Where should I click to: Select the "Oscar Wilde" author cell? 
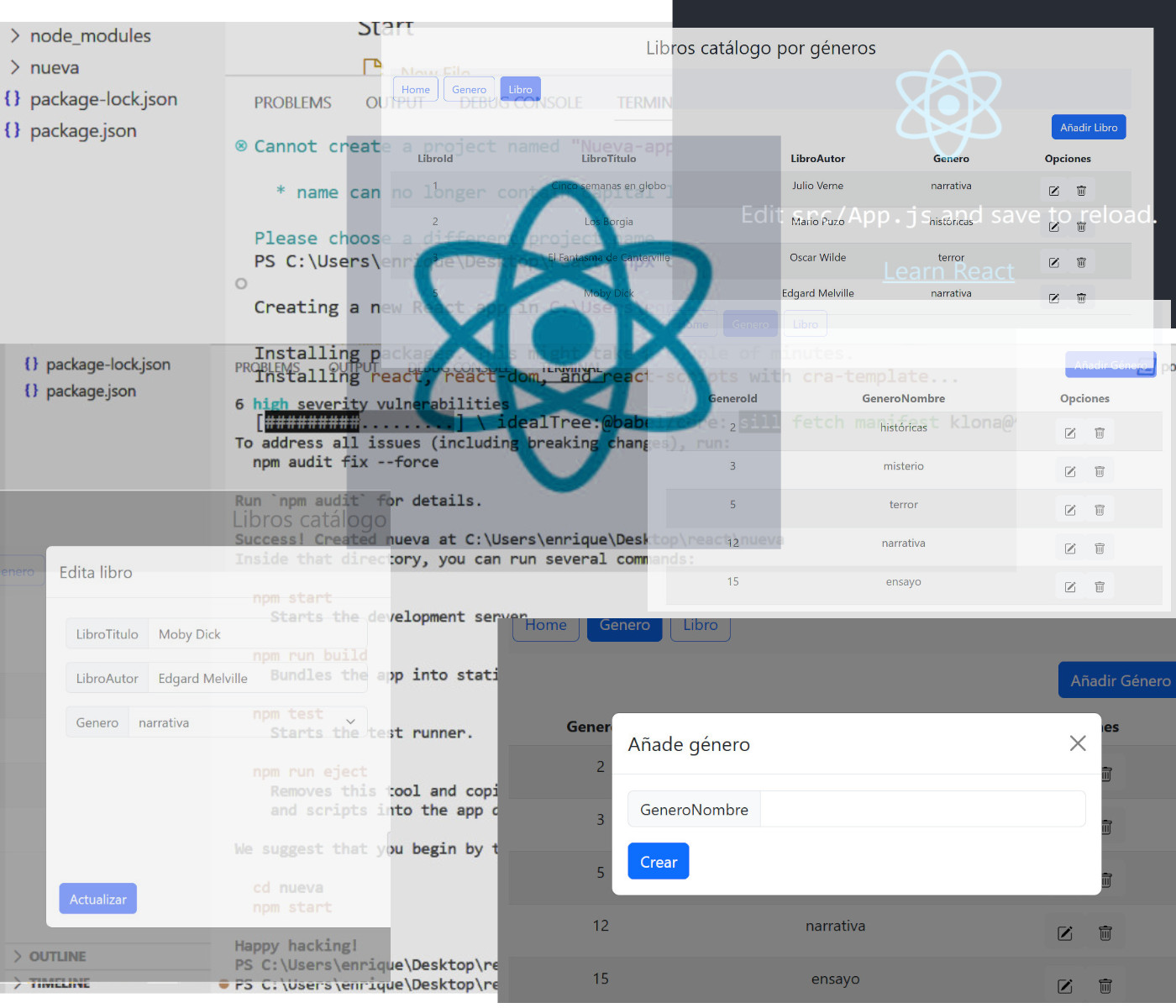coord(817,257)
